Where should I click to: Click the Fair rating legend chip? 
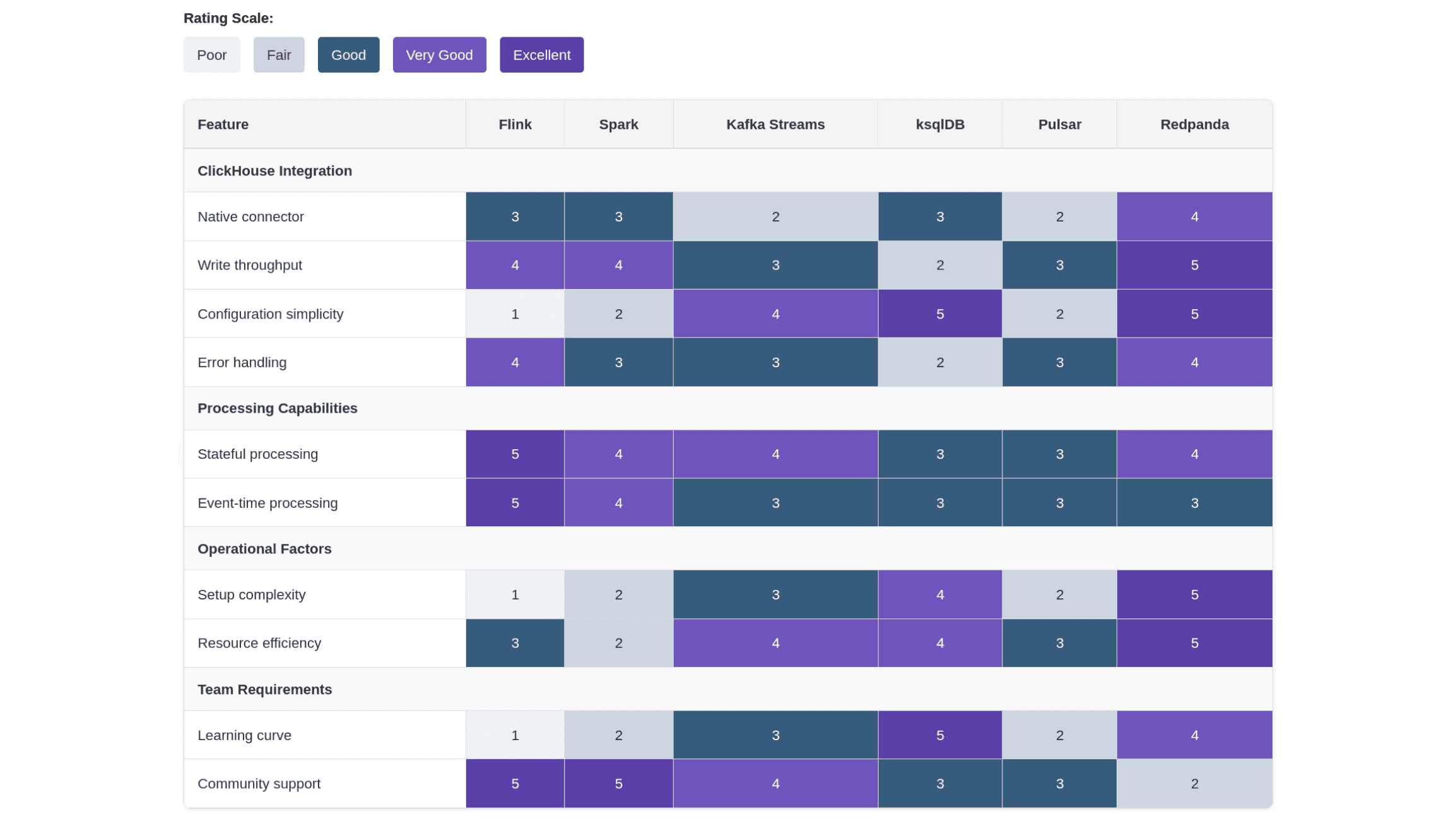(x=279, y=55)
